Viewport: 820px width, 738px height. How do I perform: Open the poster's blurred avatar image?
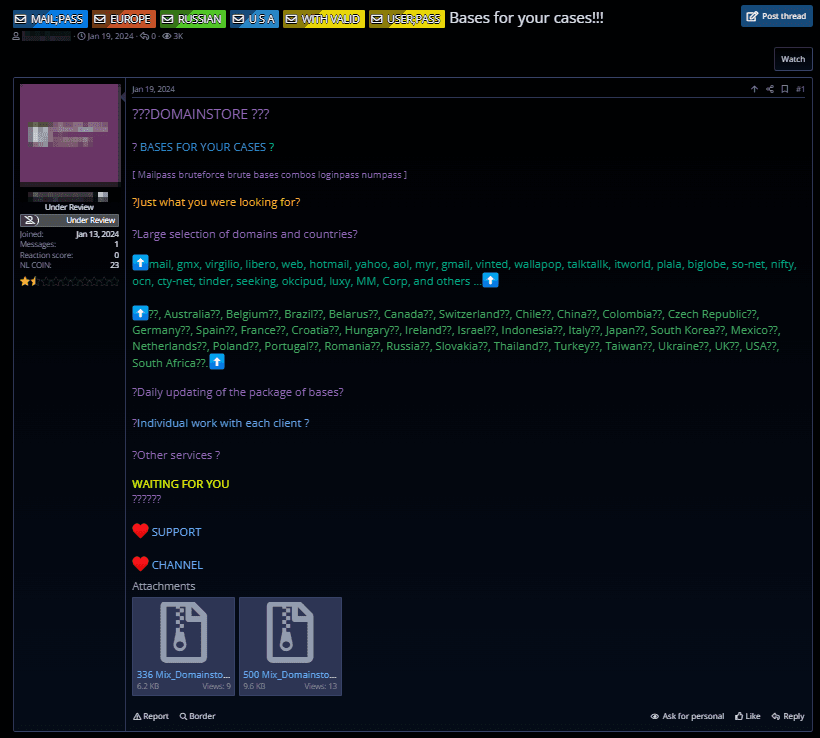pos(69,134)
